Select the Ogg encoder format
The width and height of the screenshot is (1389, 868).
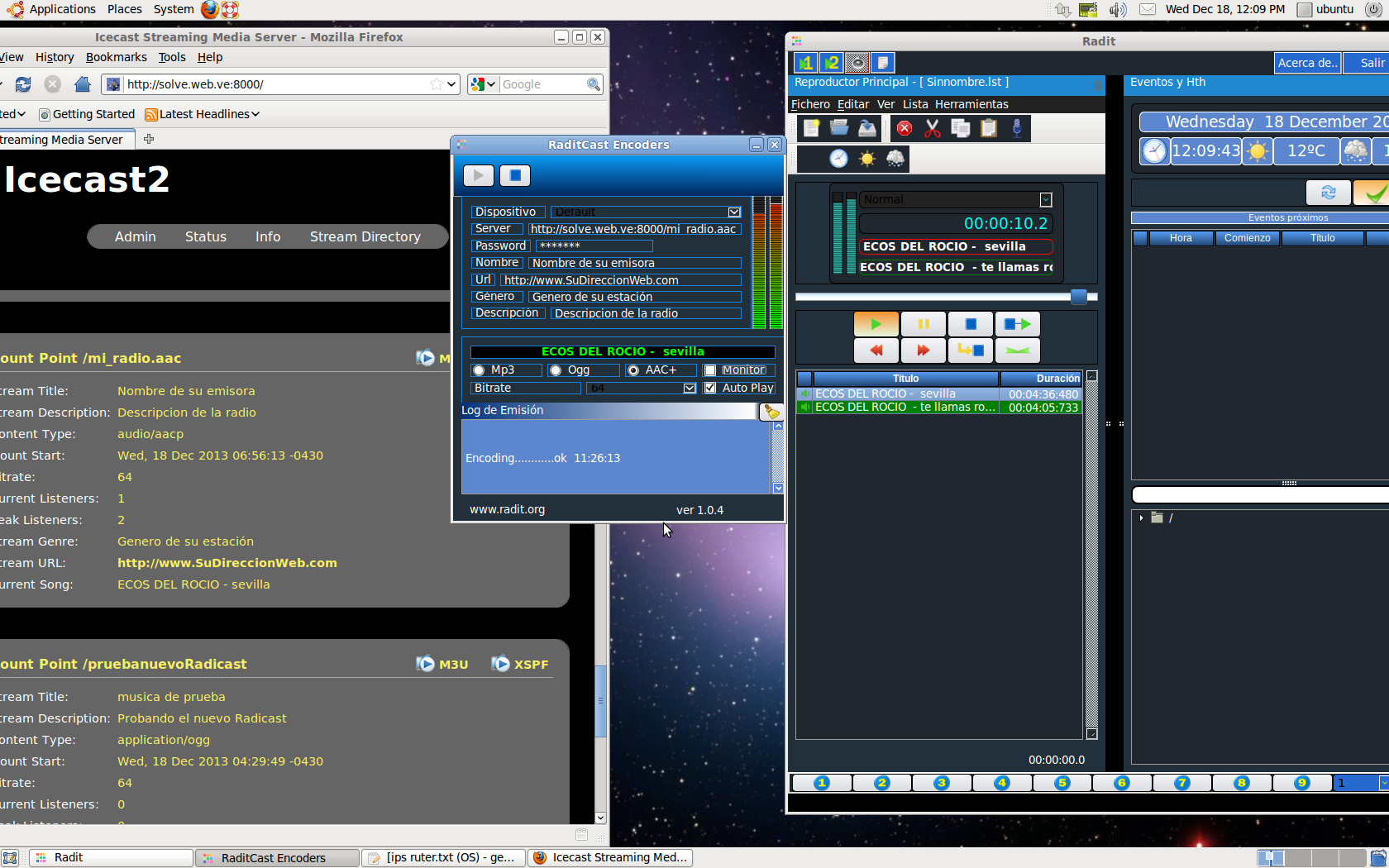click(x=556, y=370)
